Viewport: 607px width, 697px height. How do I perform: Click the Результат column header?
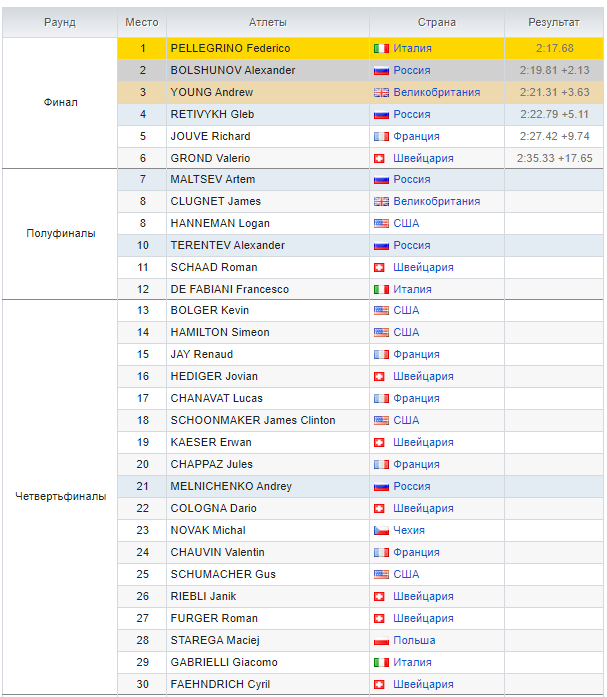pos(554,22)
